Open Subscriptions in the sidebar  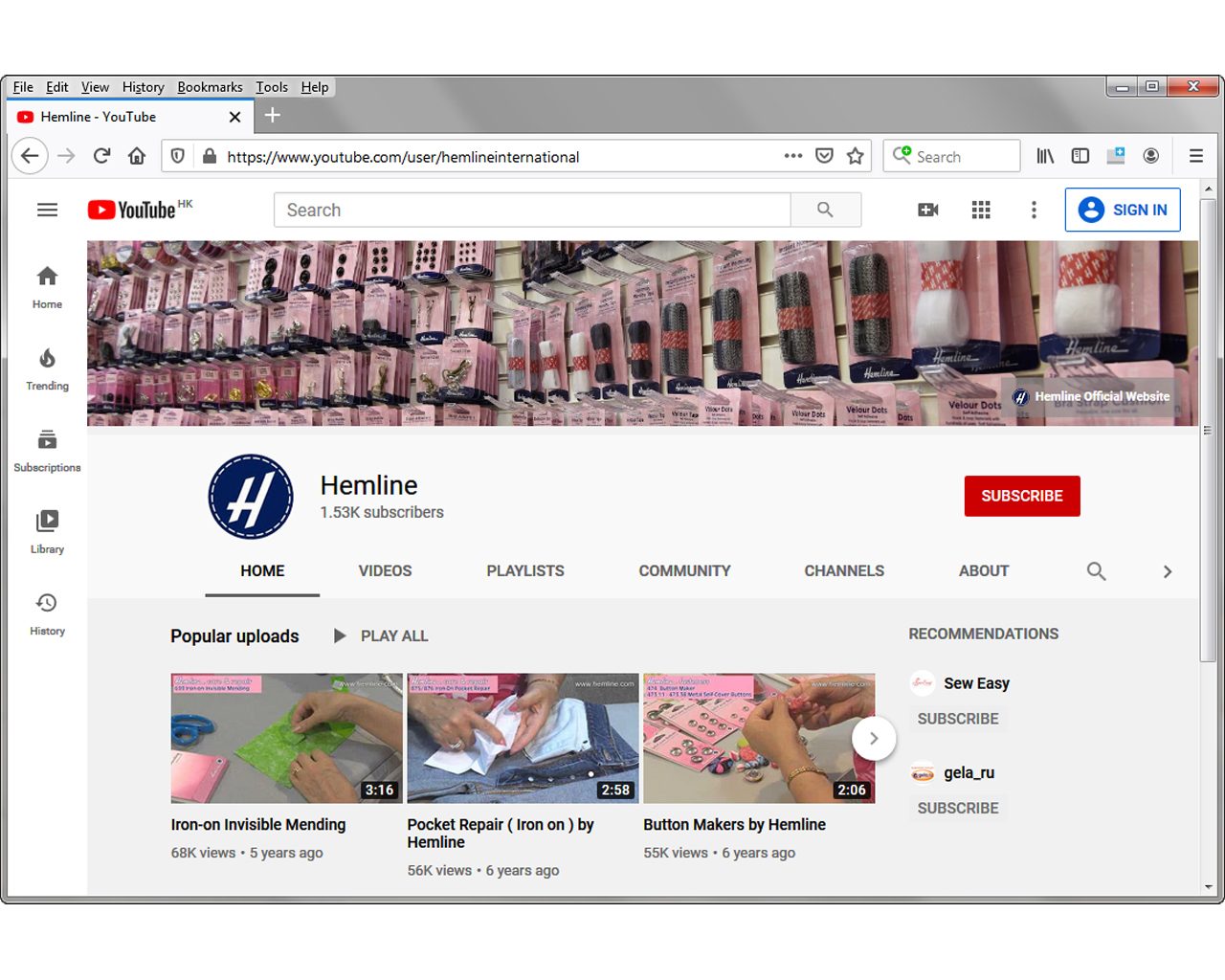tap(47, 452)
